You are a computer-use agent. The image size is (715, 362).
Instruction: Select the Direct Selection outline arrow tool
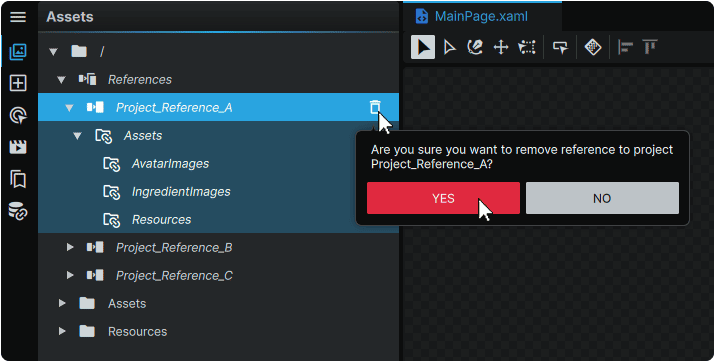coord(450,47)
